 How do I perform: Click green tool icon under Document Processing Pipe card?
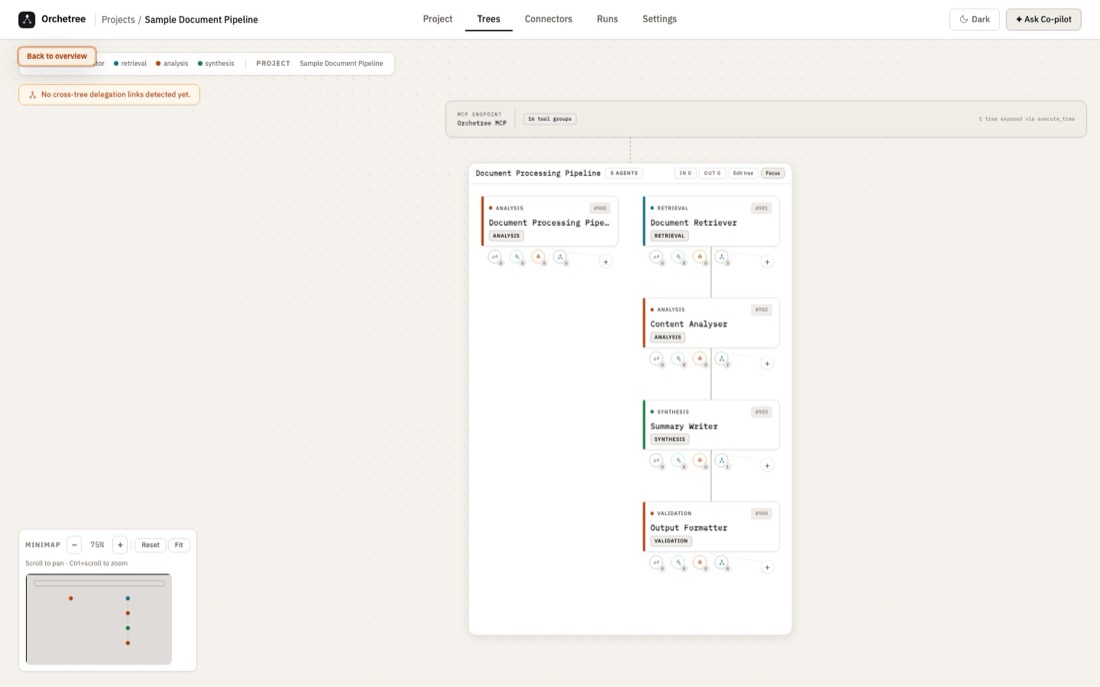[x=516, y=257]
